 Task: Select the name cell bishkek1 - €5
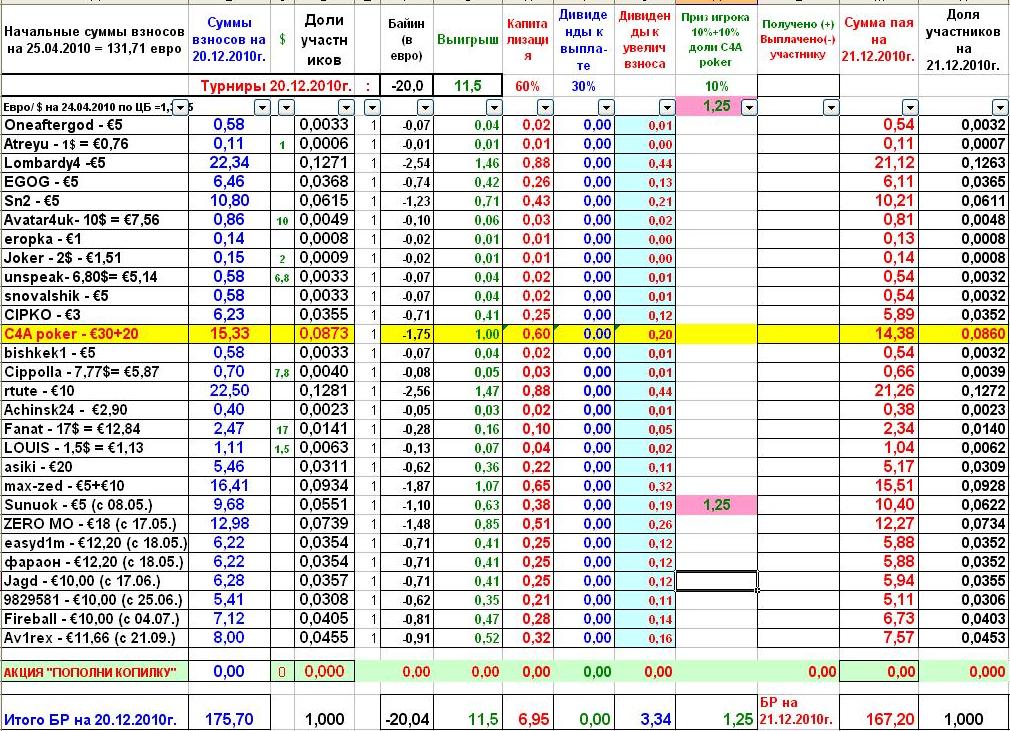(x=95, y=353)
